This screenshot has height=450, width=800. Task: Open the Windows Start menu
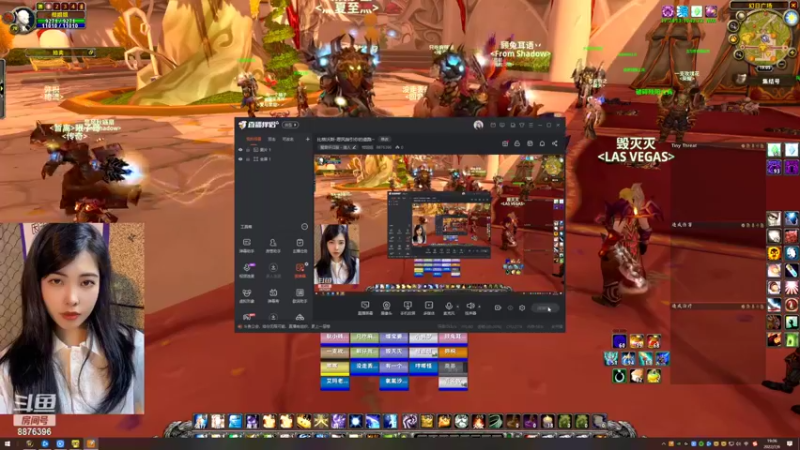pos(7,444)
